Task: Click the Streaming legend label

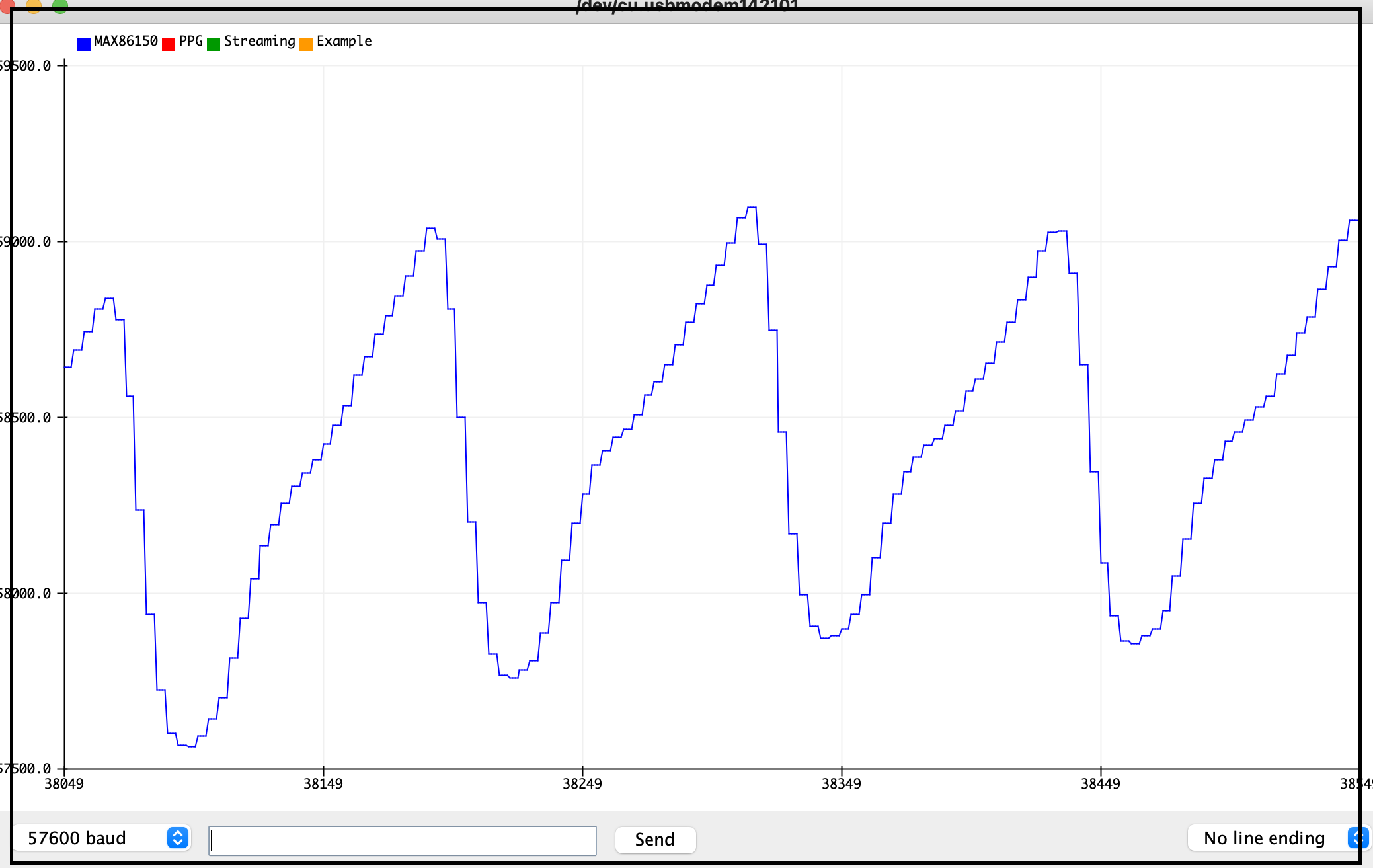Action: pyautogui.click(x=259, y=41)
